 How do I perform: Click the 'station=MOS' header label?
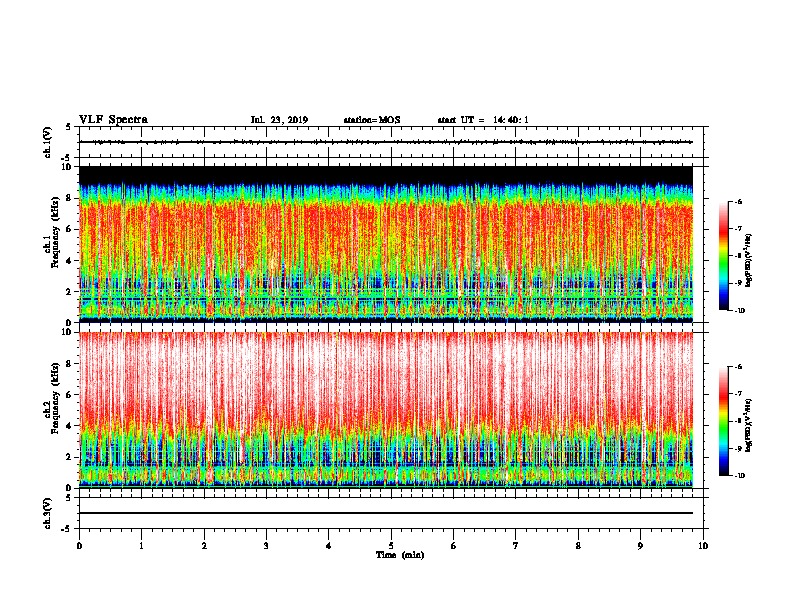tap(372, 120)
